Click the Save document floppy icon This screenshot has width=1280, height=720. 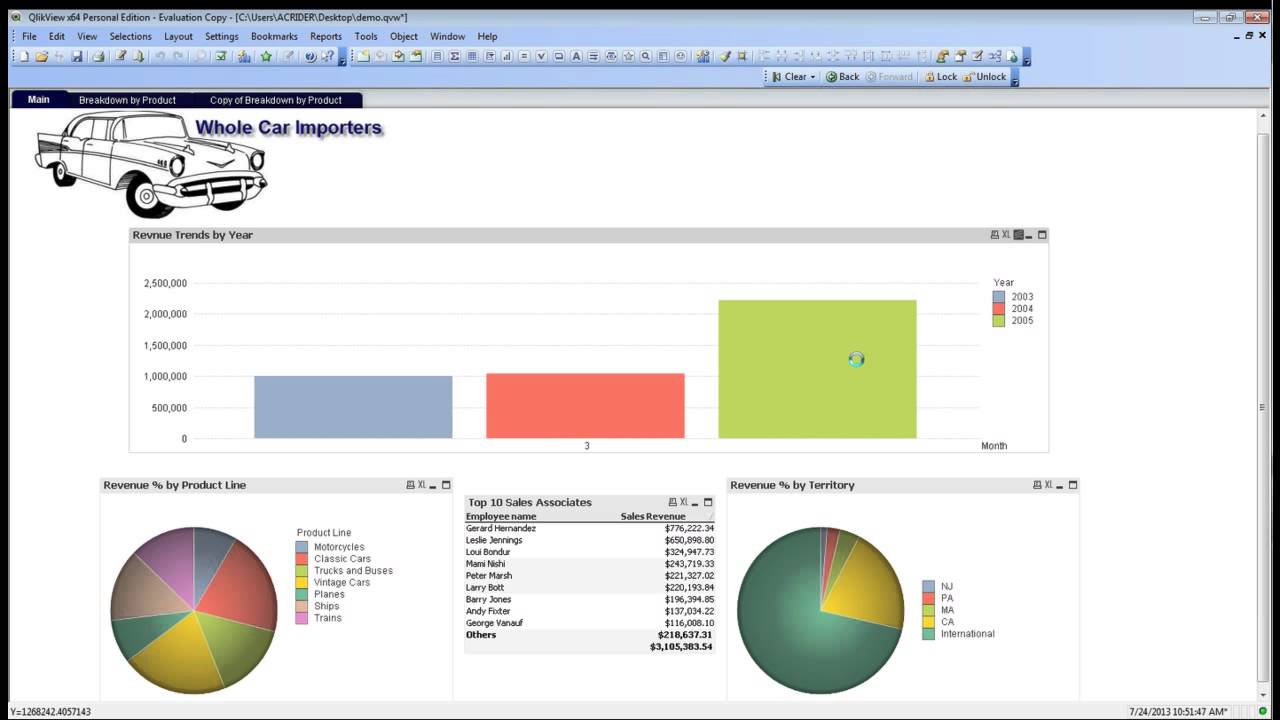77,56
